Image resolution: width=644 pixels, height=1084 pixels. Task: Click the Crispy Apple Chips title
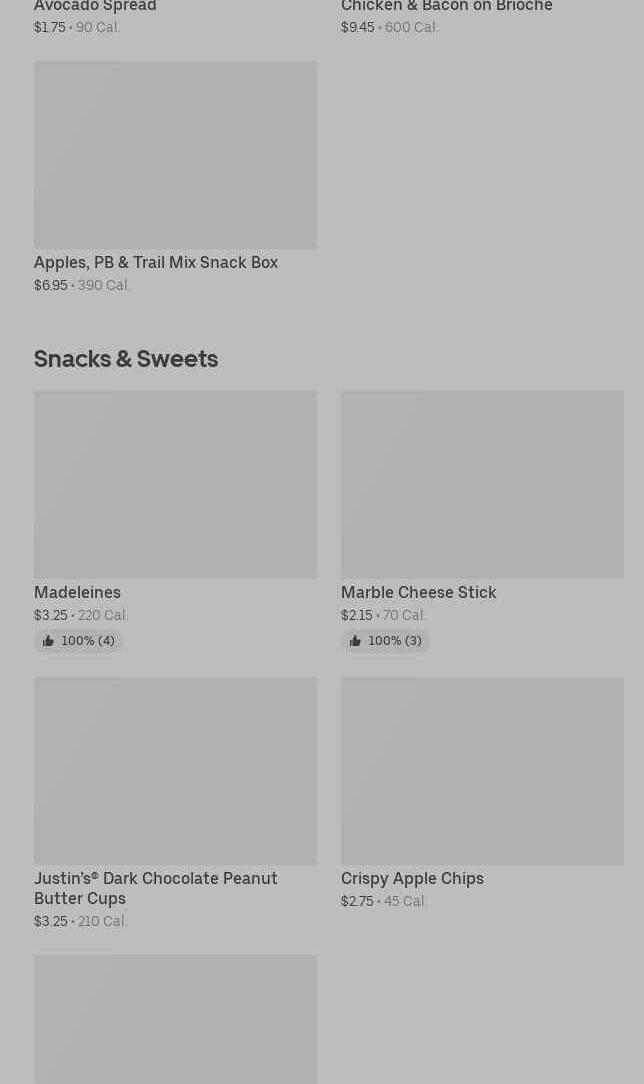coord(412,879)
